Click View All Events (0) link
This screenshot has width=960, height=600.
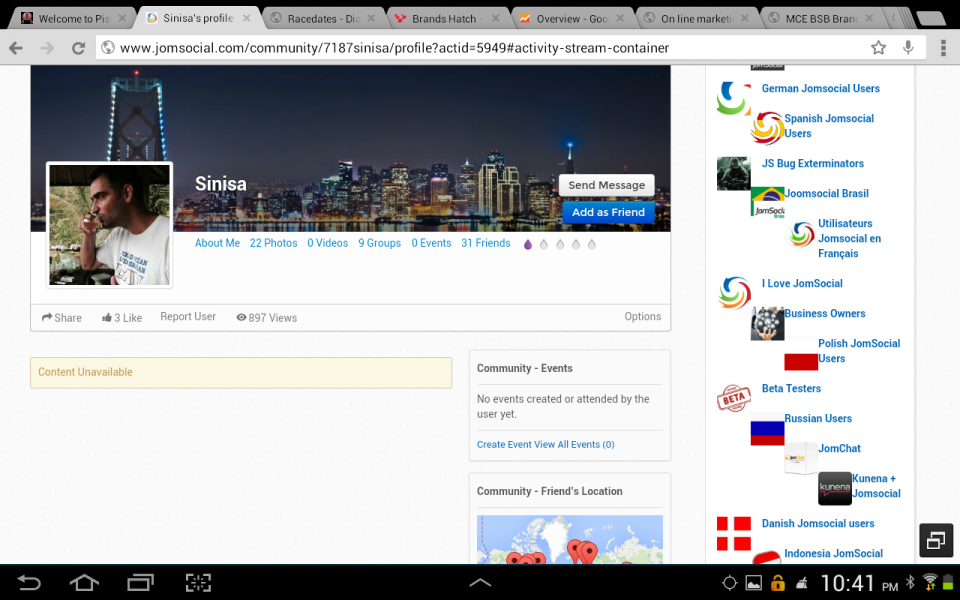click(x=574, y=444)
